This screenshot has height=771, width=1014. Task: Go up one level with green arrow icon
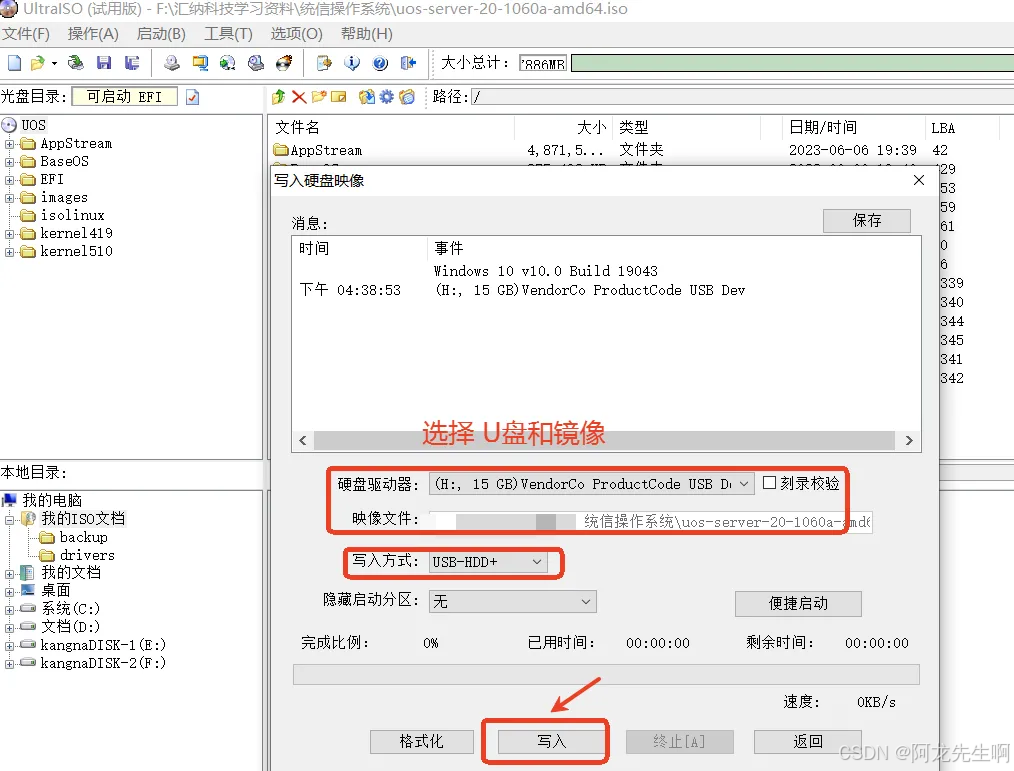pyautogui.click(x=279, y=97)
